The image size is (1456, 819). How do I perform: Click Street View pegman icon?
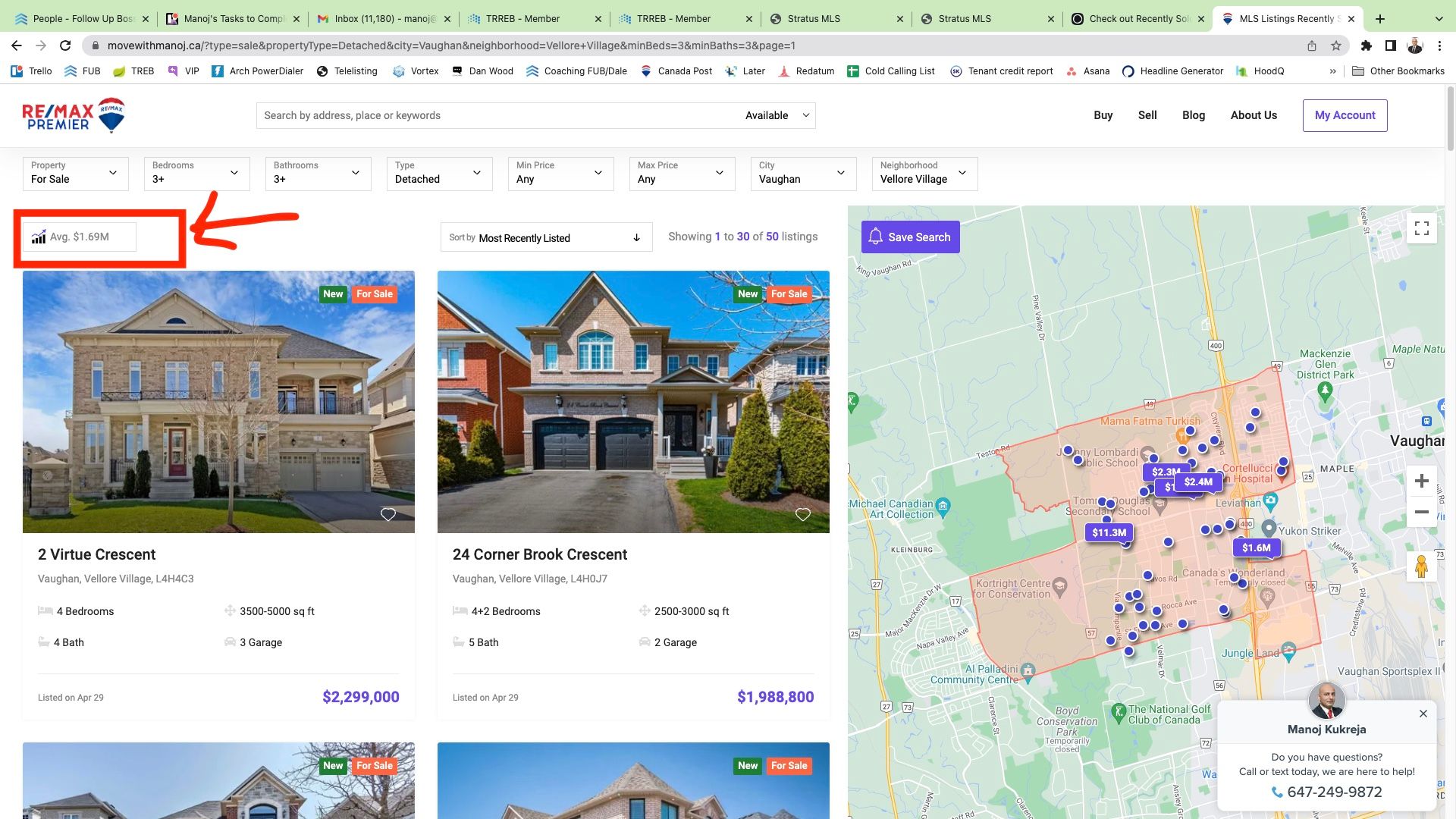(1421, 566)
